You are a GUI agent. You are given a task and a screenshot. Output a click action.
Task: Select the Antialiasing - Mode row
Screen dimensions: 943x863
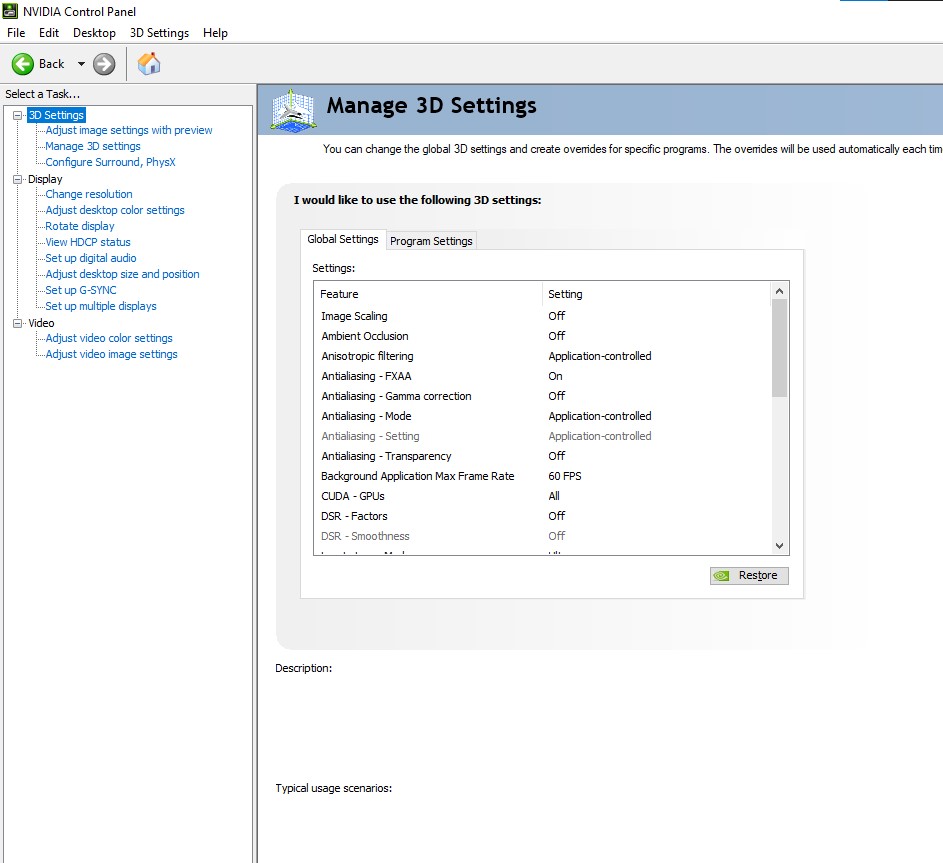542,416
